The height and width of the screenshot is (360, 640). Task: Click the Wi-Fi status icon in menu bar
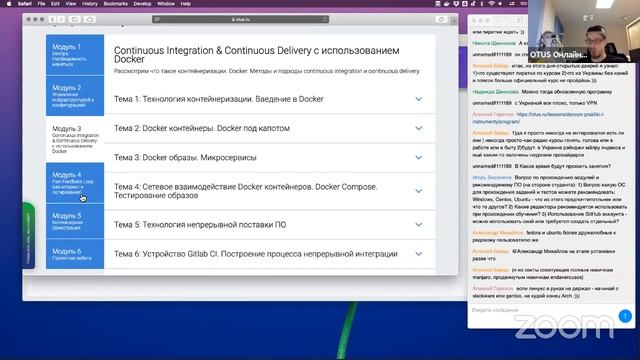pyautogui.click(x=491, y=4)
